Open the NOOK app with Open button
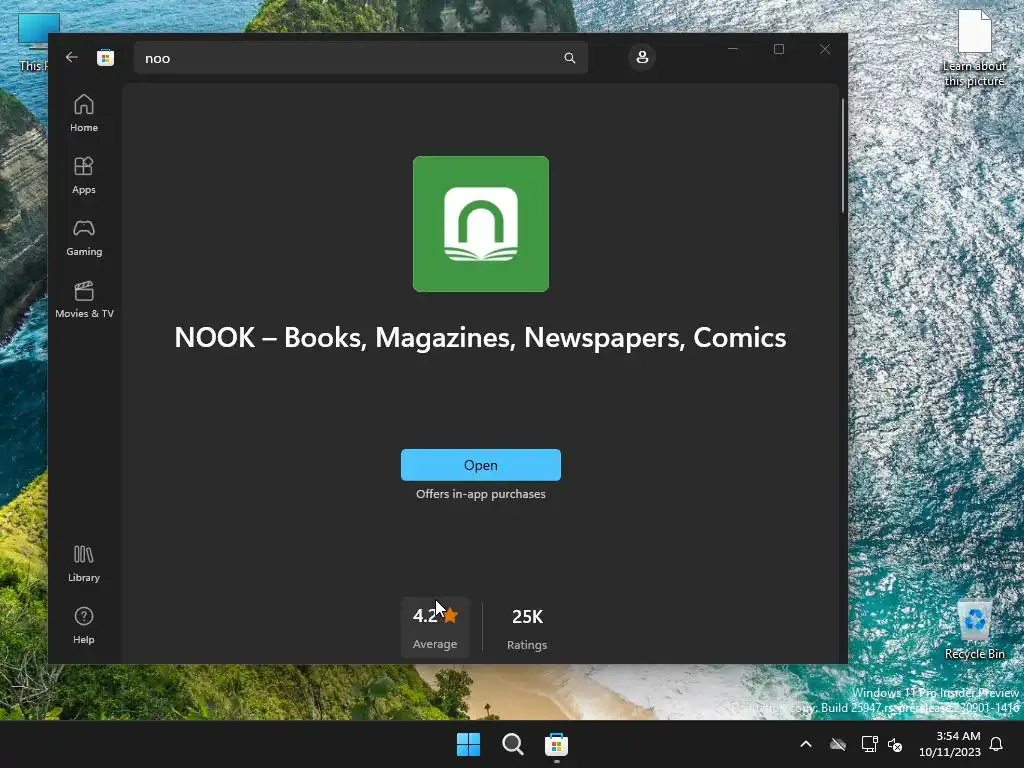The height and width of the screenshot is (768, 1024). pyautogui.click(x=481, y=465)
